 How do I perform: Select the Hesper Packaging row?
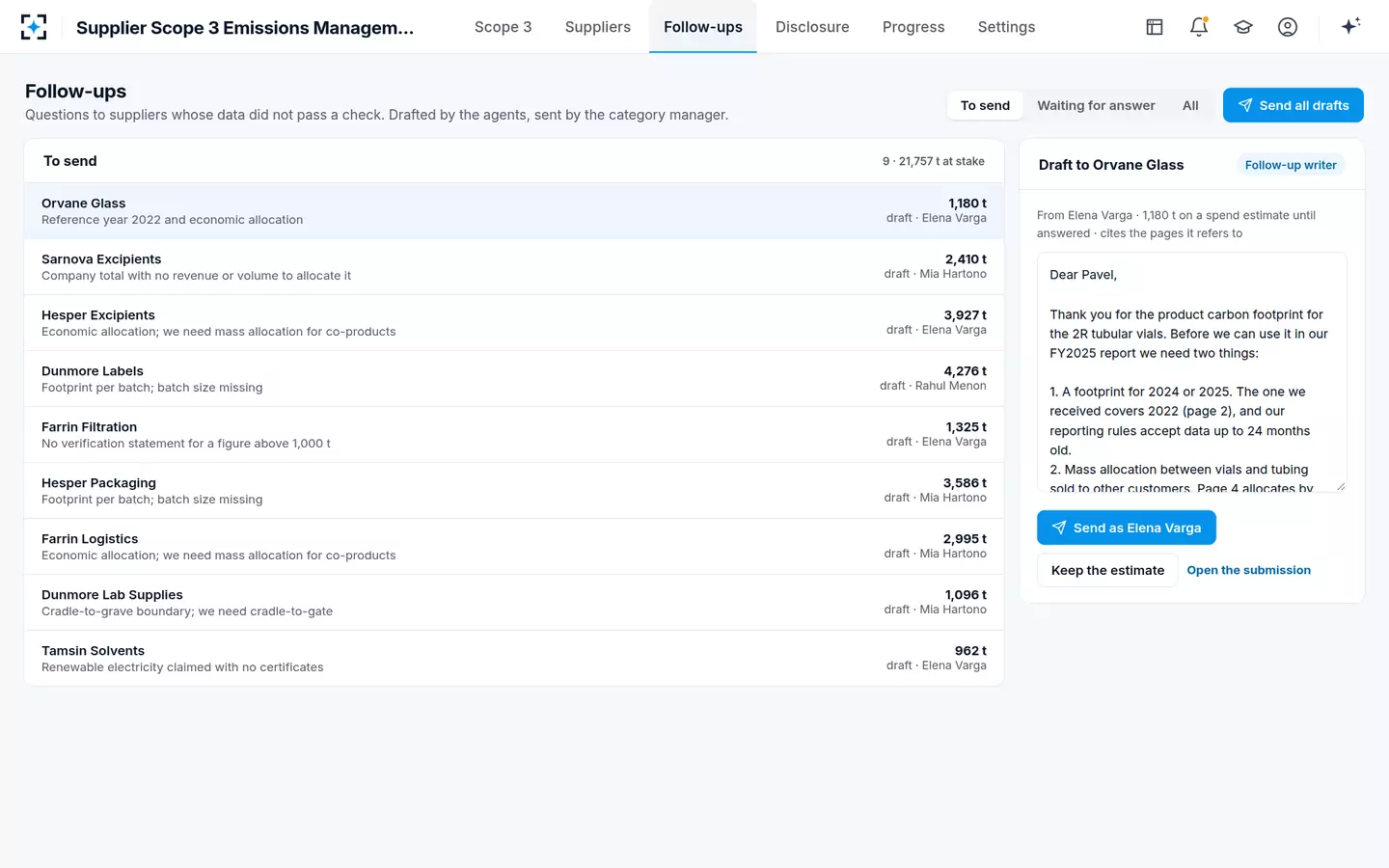[514, 491]
